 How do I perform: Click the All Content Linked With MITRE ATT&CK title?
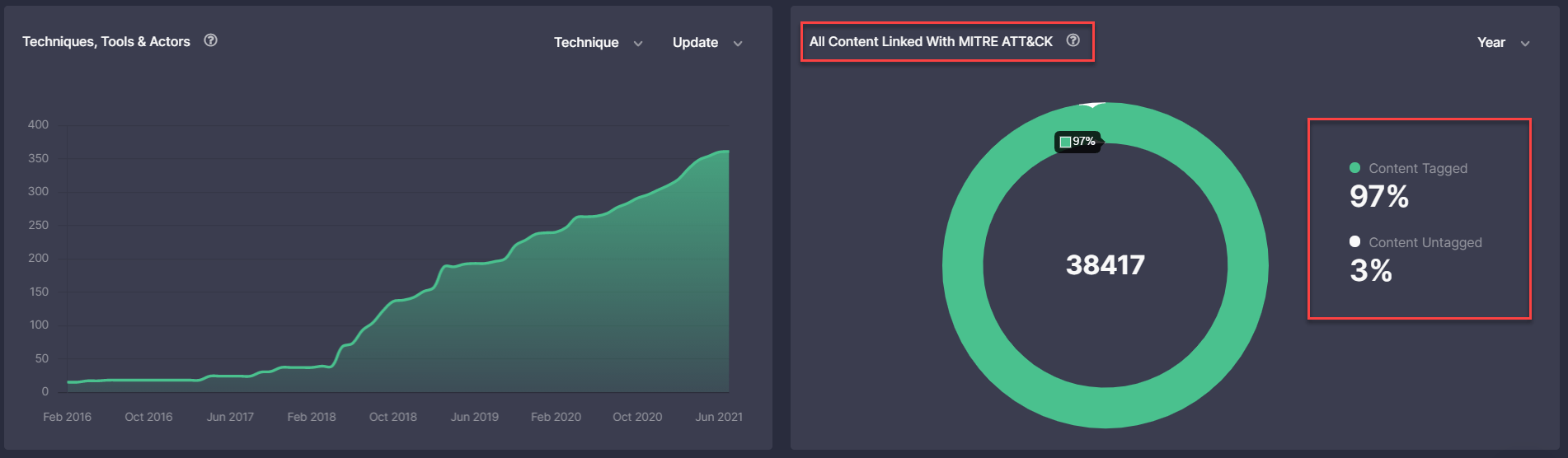[x=931, y=41]
